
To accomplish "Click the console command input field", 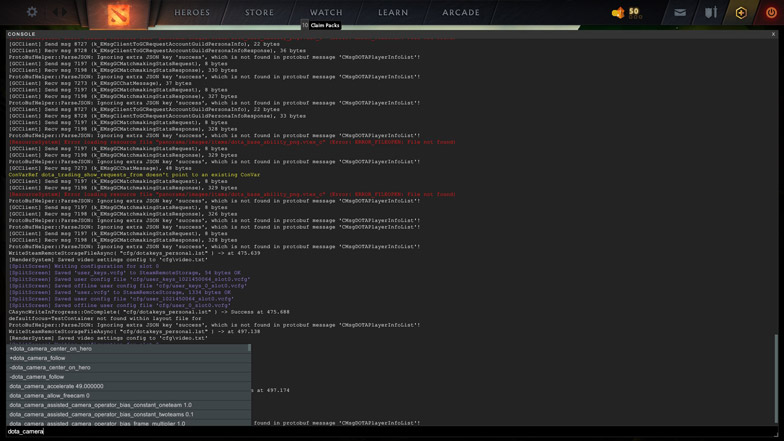I will tap(390, 431).
